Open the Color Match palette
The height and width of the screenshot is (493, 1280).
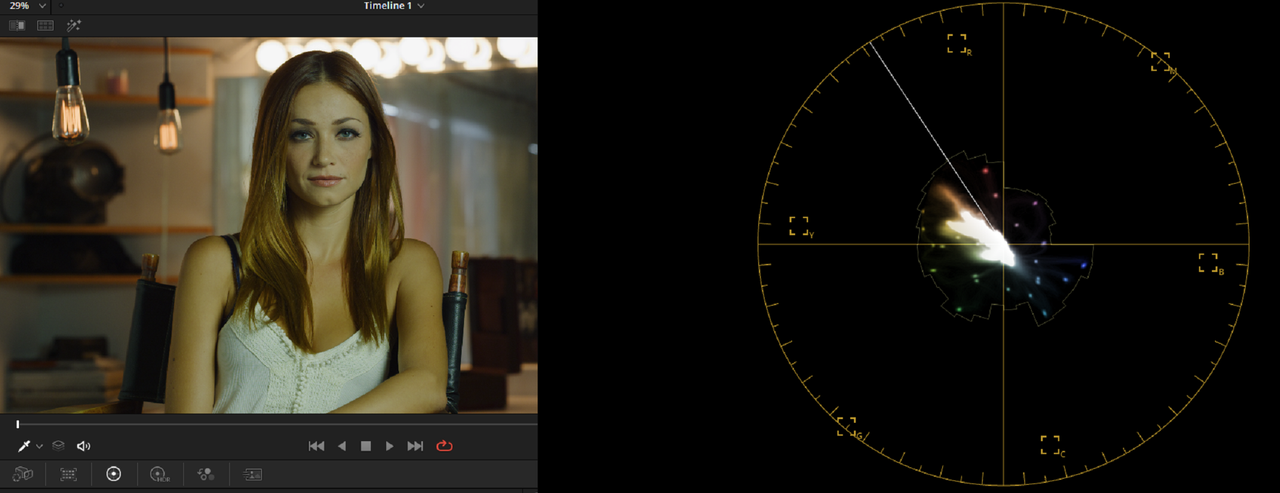(x=68, y=474)
